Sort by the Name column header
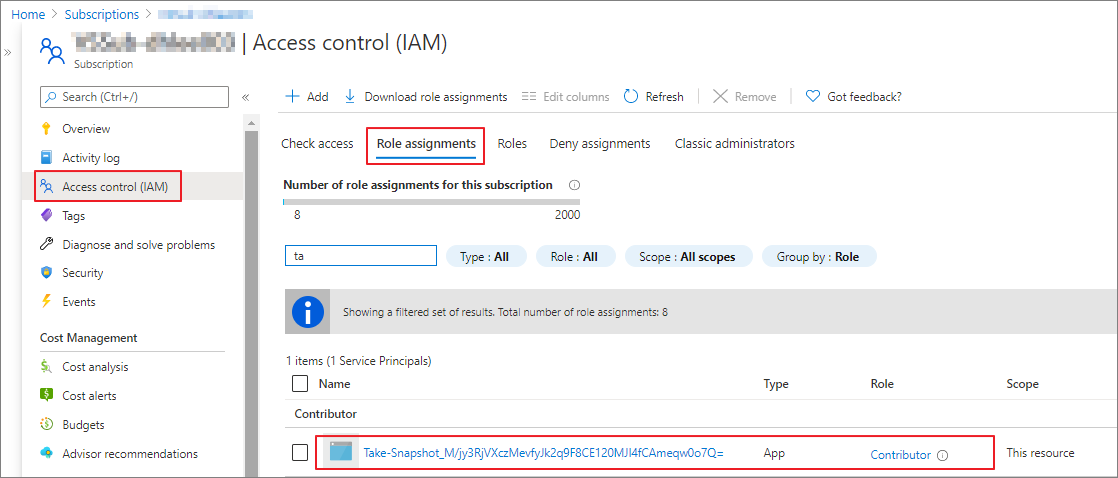This screenshot has height=478, width=1118. click(334, 384)
